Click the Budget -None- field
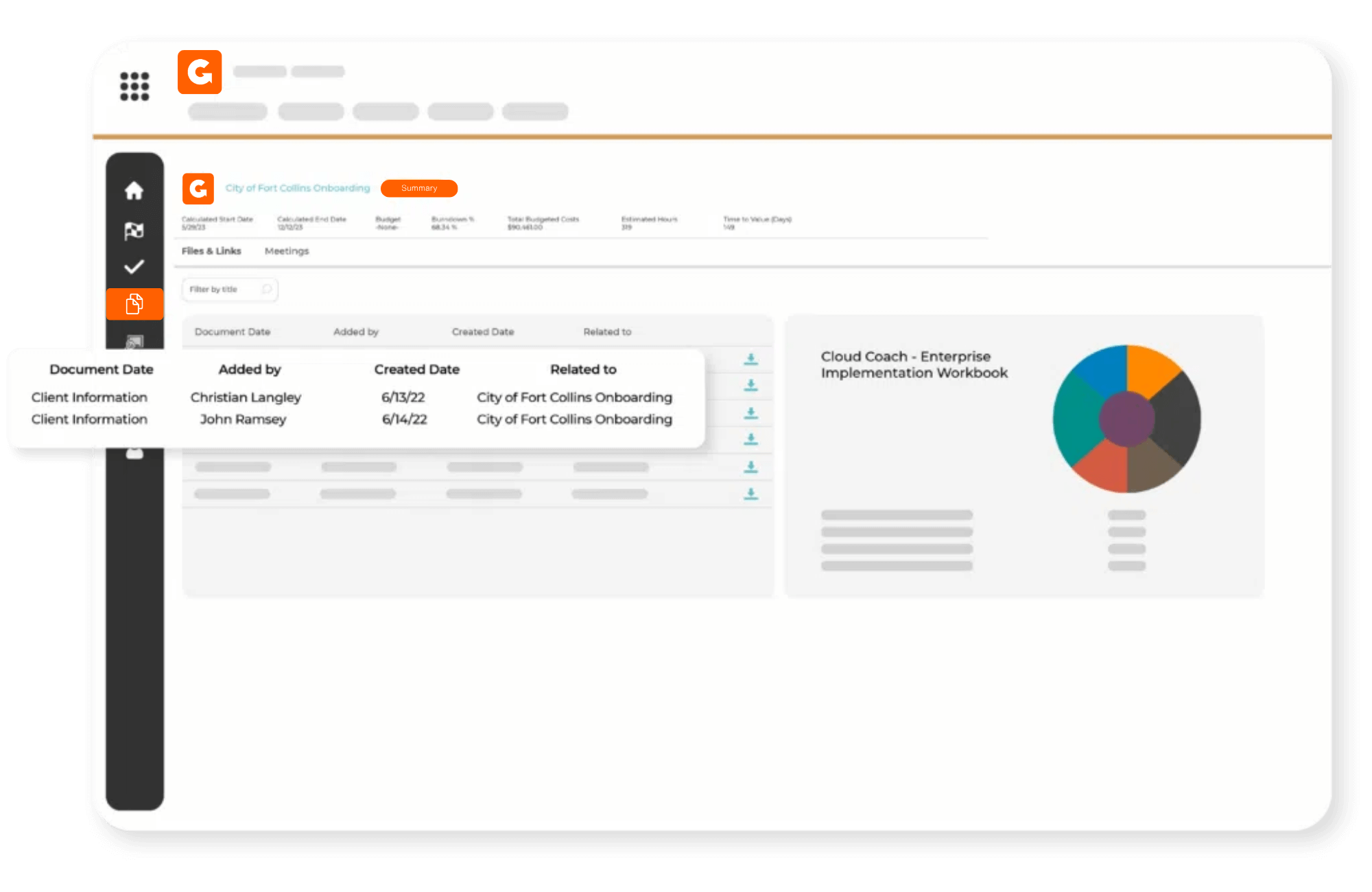This screenshot has width=1372, height=892. pyautogui.click(x=388, y=223)
